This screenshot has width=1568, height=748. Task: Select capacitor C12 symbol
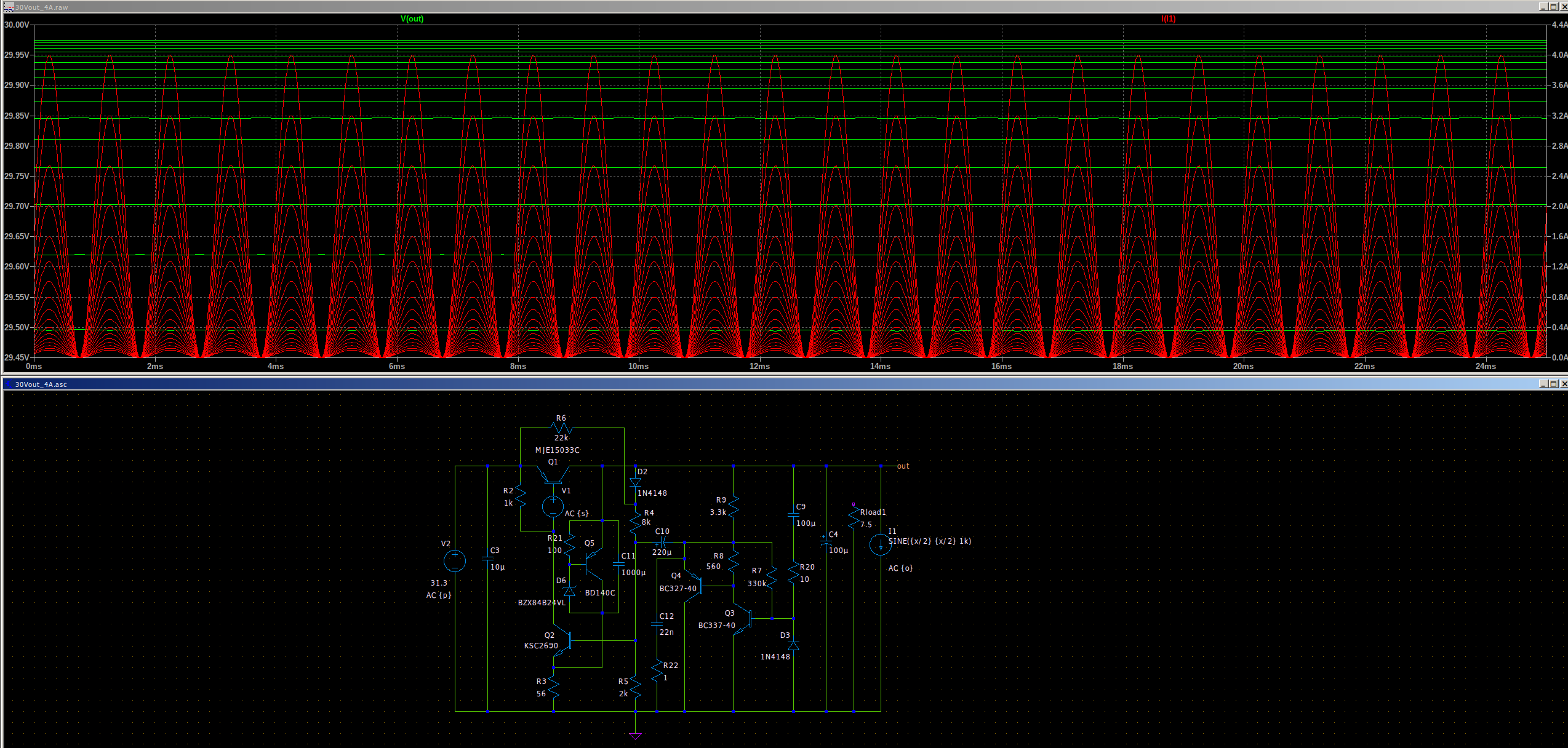657,623
